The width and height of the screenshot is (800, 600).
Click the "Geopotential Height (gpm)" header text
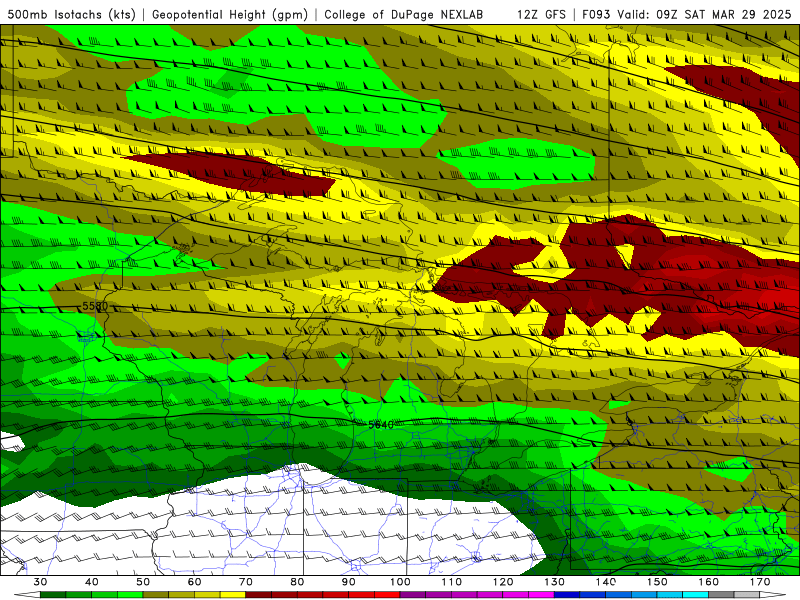click(230, 15)
